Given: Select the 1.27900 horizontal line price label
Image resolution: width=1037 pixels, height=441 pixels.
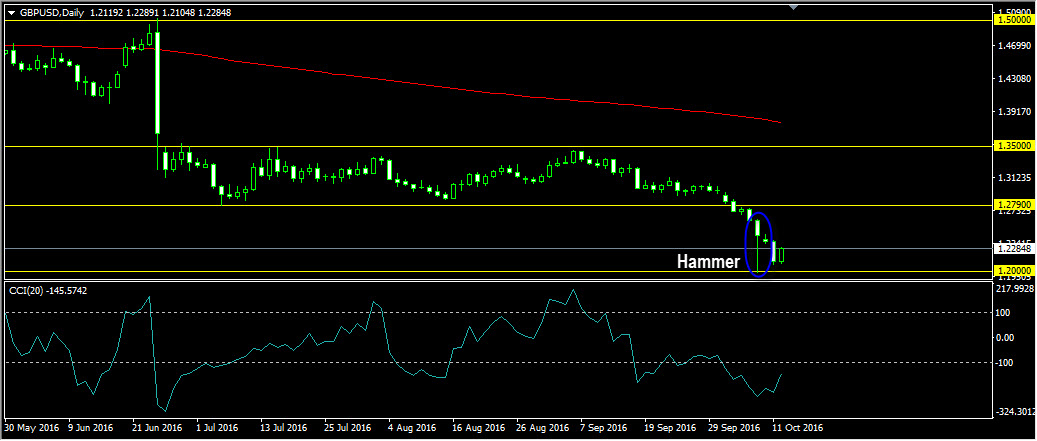Looking at the screenshot, I should 1014,205.
